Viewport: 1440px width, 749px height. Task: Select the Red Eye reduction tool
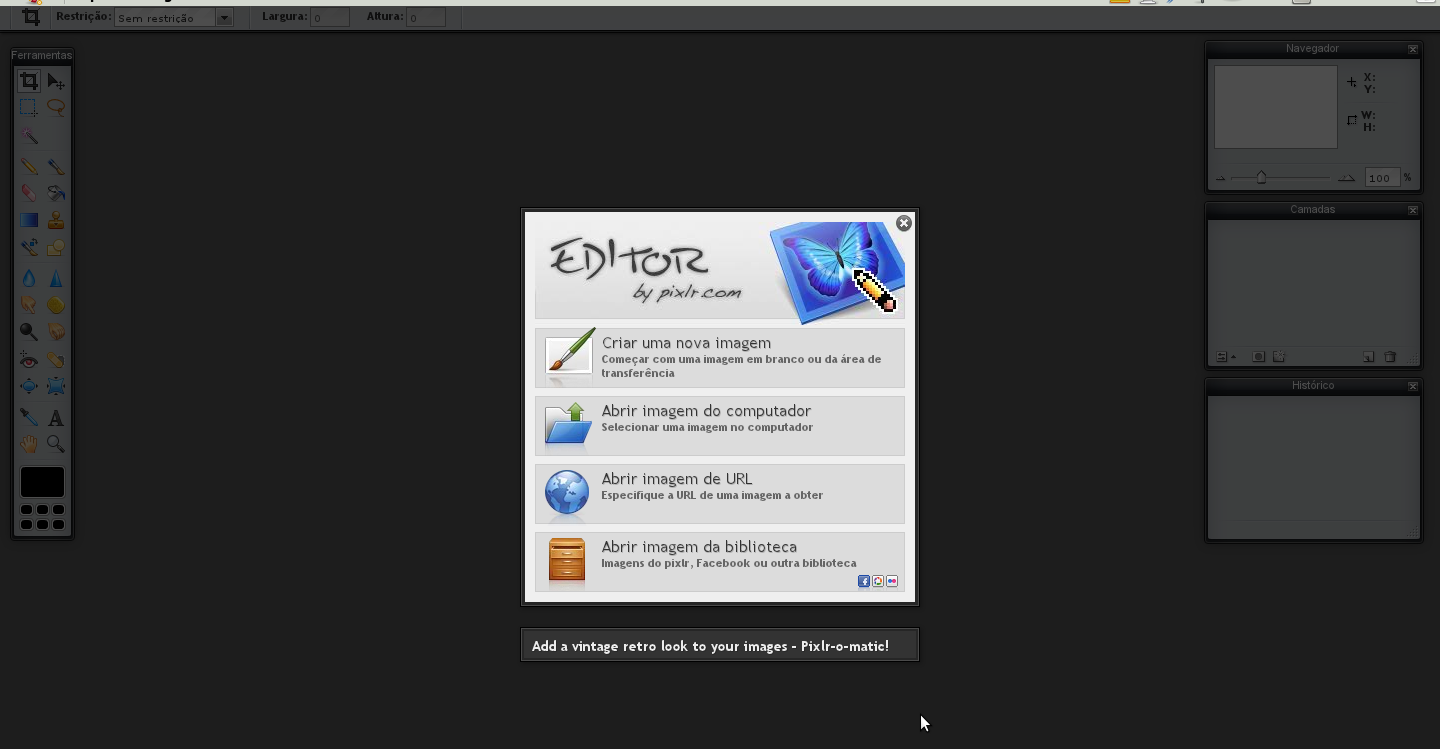[x=29, y=360]
